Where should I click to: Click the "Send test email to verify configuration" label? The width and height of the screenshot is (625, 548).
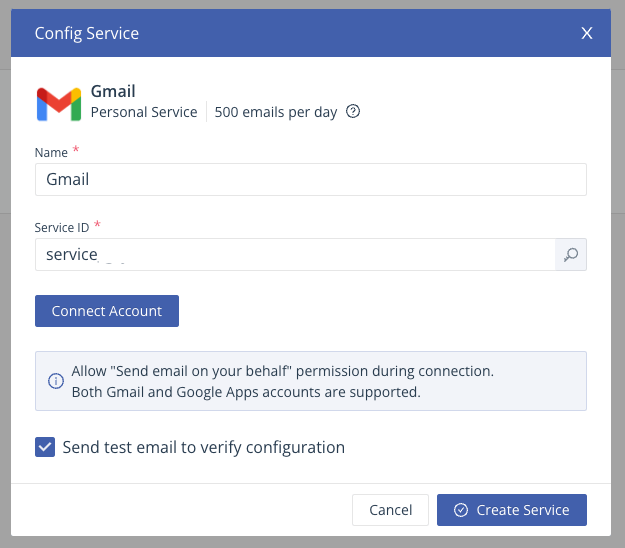click(204, 448)
